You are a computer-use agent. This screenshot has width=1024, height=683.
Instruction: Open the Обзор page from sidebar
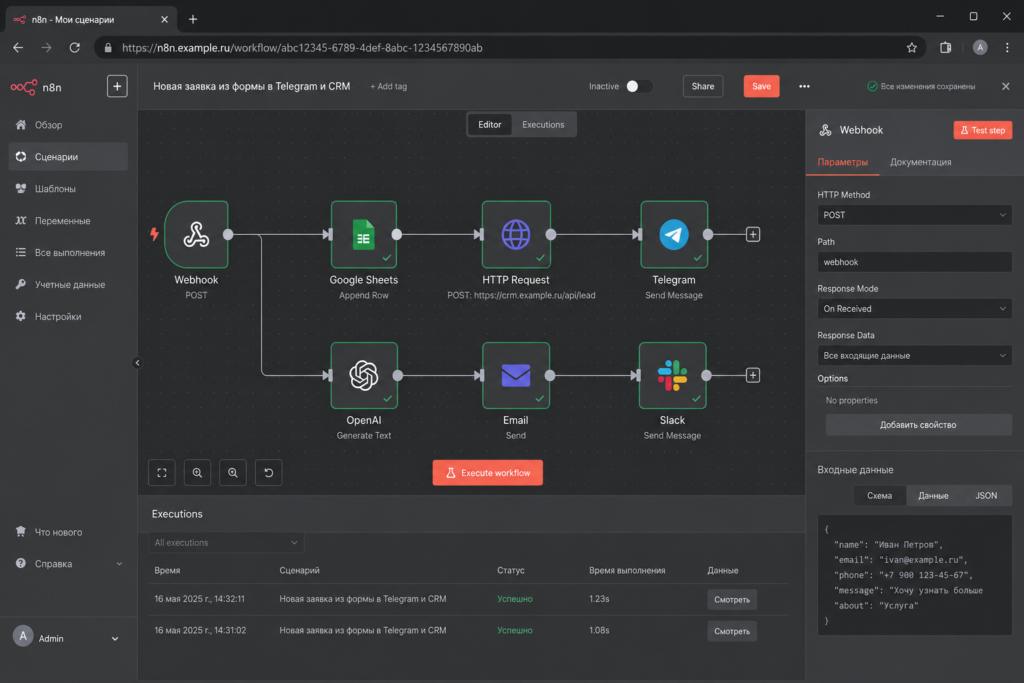coord(68,125)
